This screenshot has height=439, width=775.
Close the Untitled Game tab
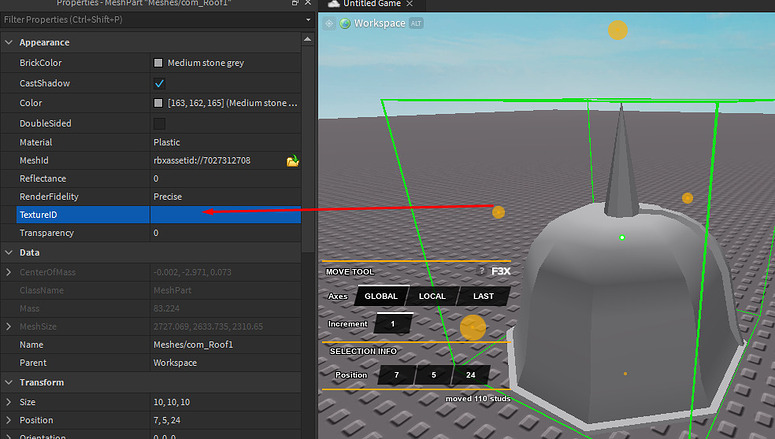[x=409, y=3]
